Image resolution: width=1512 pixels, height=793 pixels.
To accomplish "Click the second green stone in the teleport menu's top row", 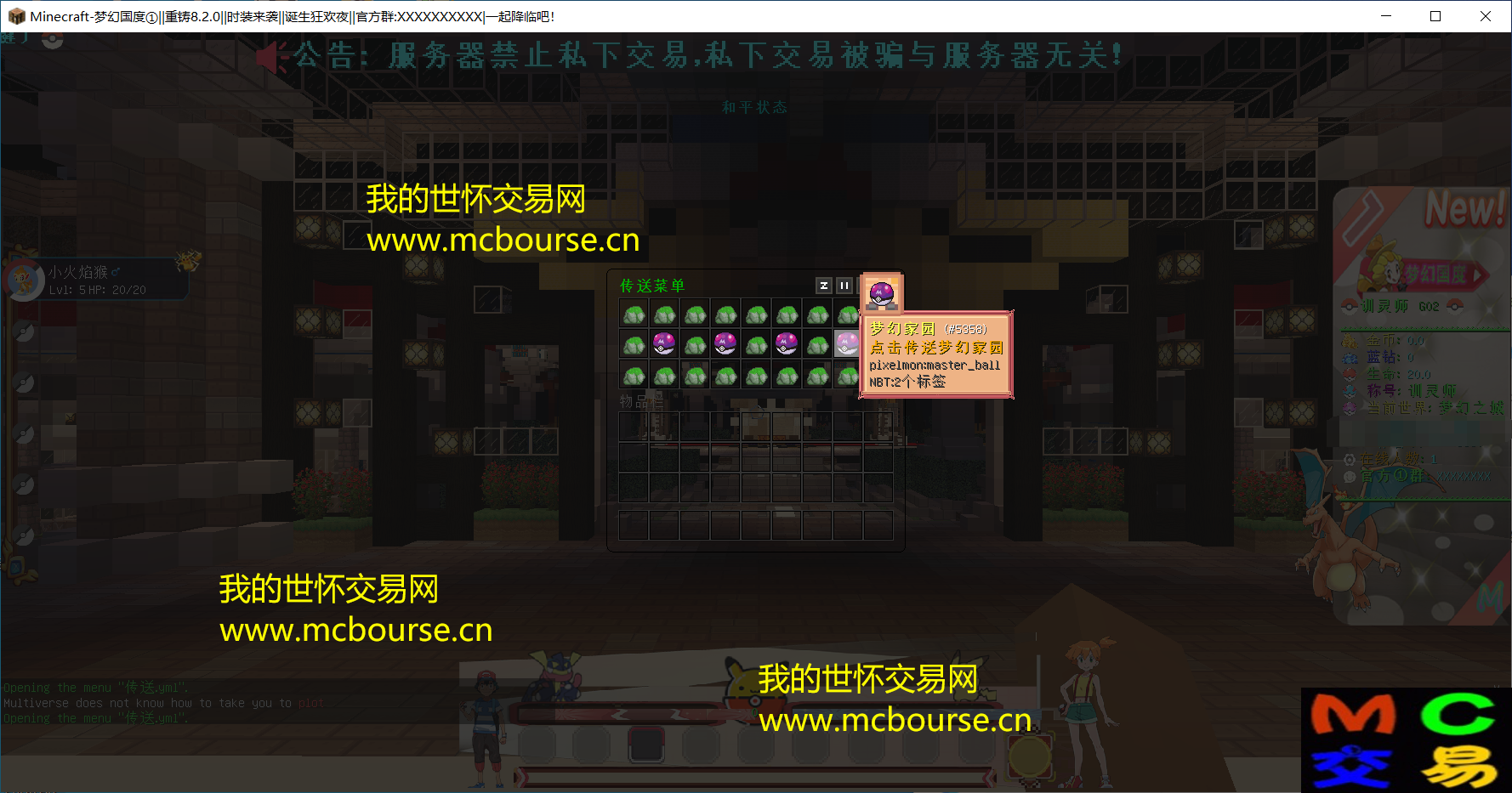I will coord(664,314).
